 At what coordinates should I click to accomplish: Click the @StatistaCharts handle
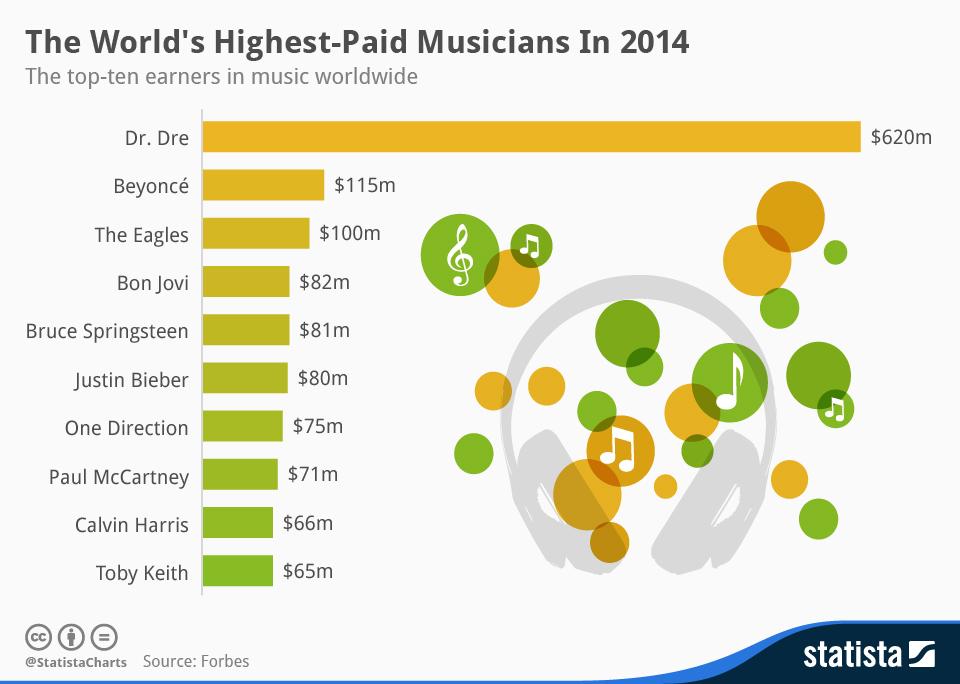[75, 661]
